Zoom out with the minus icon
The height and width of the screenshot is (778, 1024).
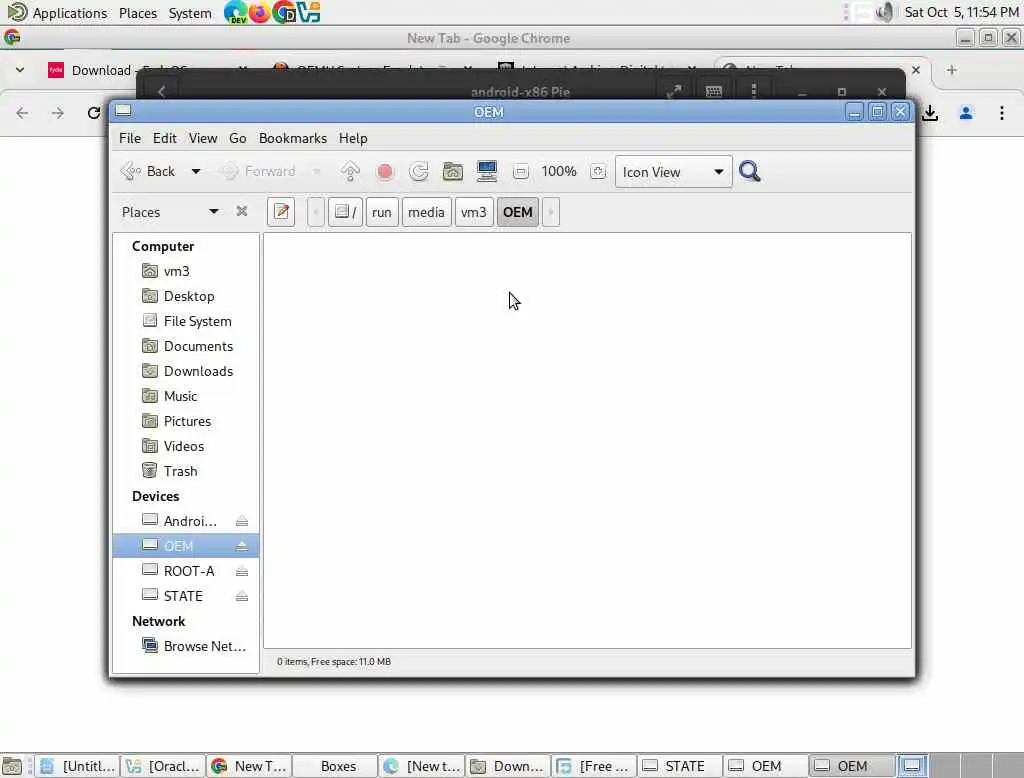tap(520, 172)
